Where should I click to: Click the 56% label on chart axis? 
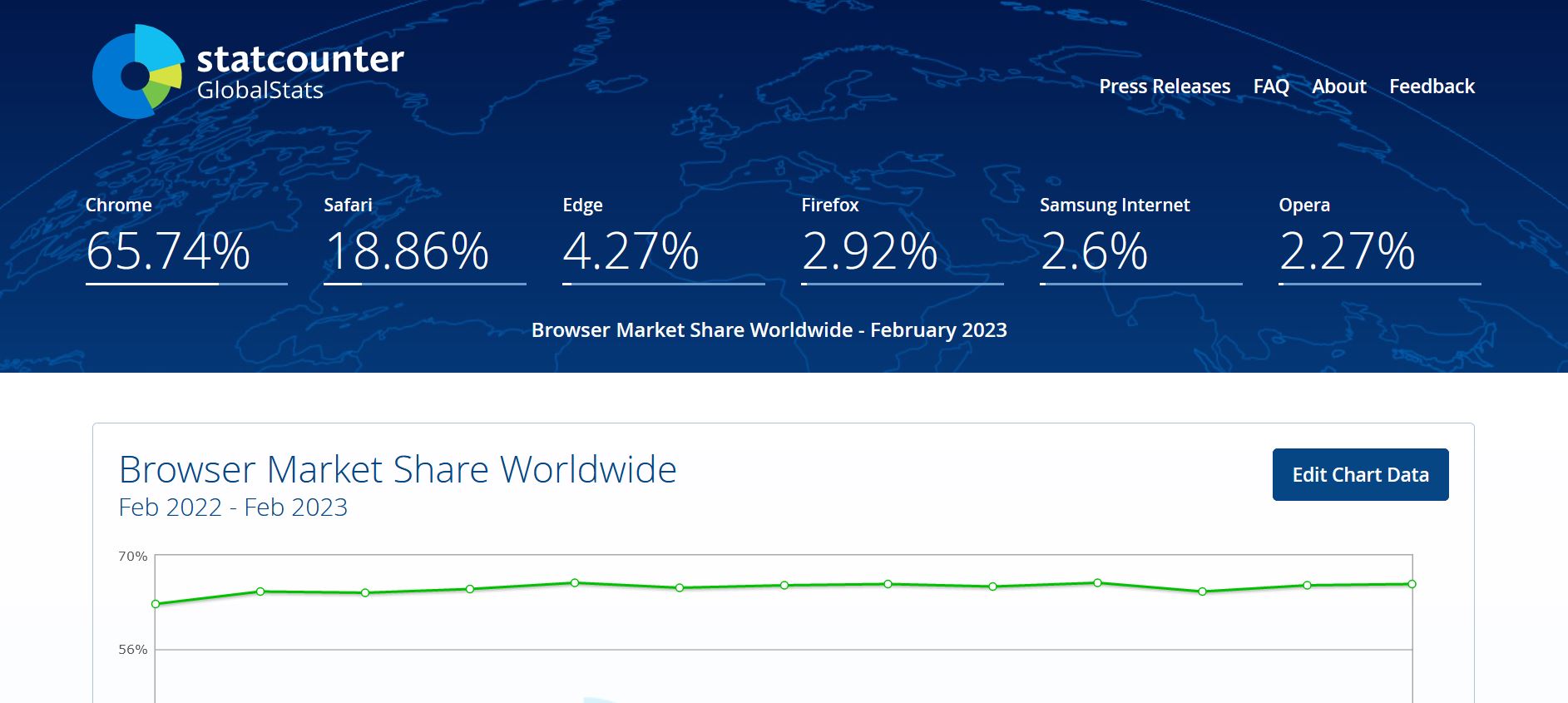(x=132, y=650)
